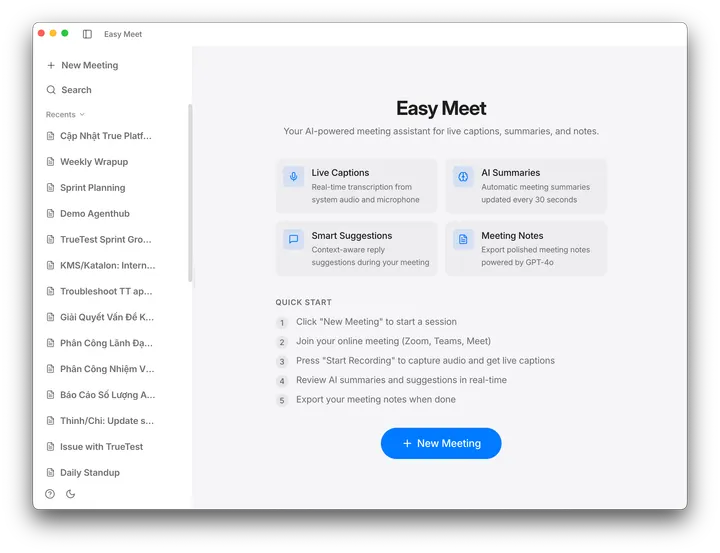
Task: Click the Meeting Notes card title
Action: pyautogui.click(x=512, y=236)
